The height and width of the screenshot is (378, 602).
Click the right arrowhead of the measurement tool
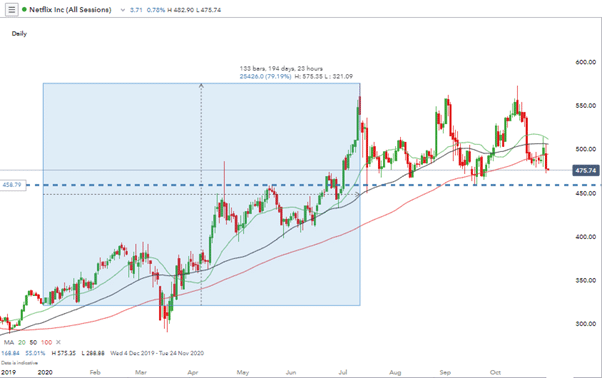358,195
